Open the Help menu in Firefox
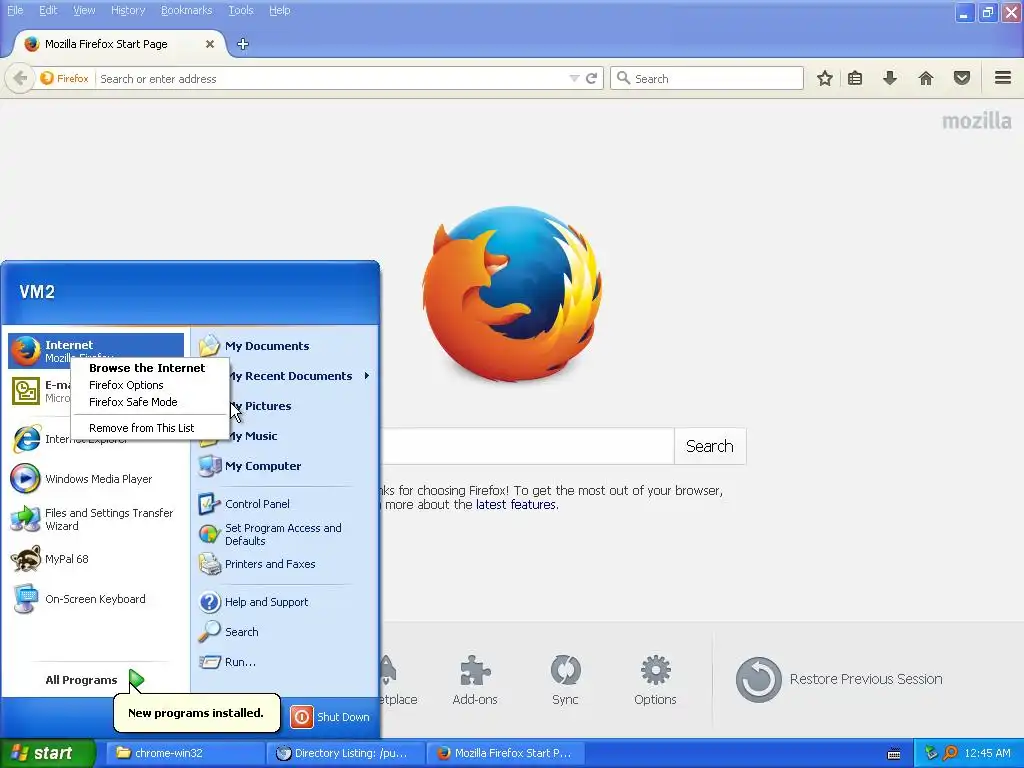Image resolution: width=1024 pixels, height=768 pixels. (280, 10)
